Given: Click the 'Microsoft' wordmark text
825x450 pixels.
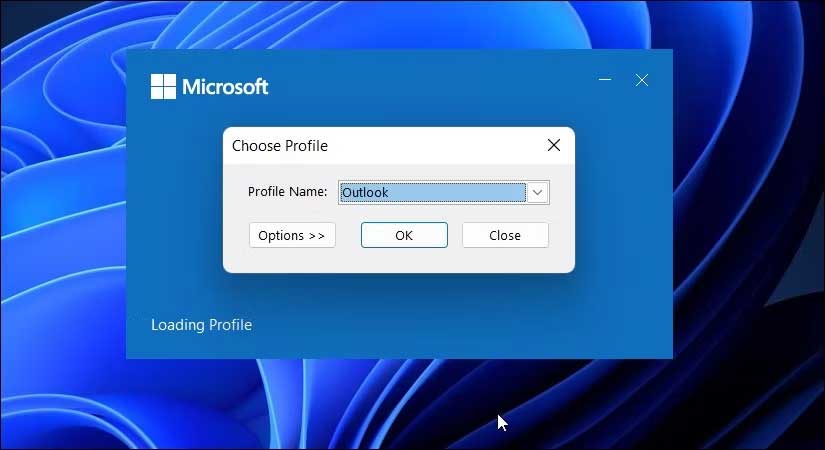Looking at the screenshot, I should pyautogui.click(x=225, y=86).
